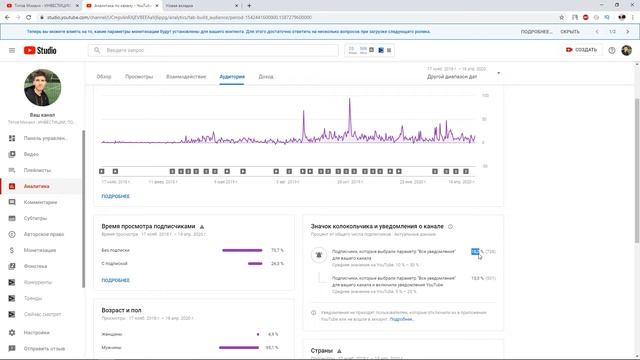Viewport: 640px width, 360px height.
Task: Click the info icon beside Значок колокольчика title
Action: tap(450, 227)
